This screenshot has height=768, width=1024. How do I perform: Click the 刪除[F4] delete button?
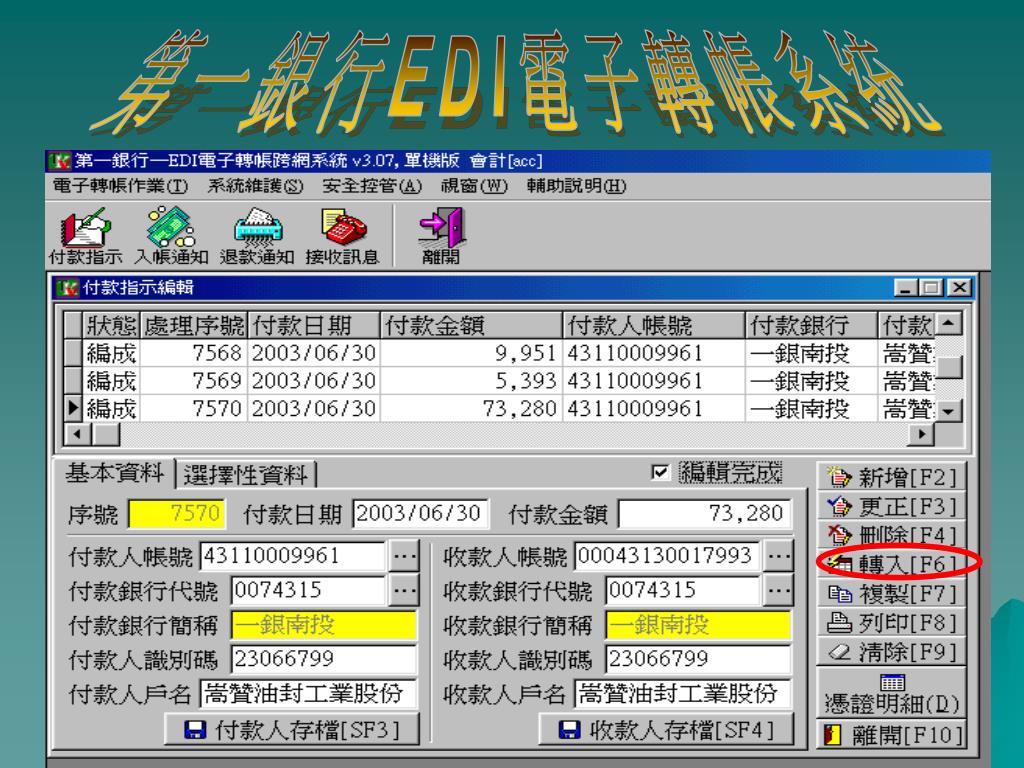pos(891,535)
